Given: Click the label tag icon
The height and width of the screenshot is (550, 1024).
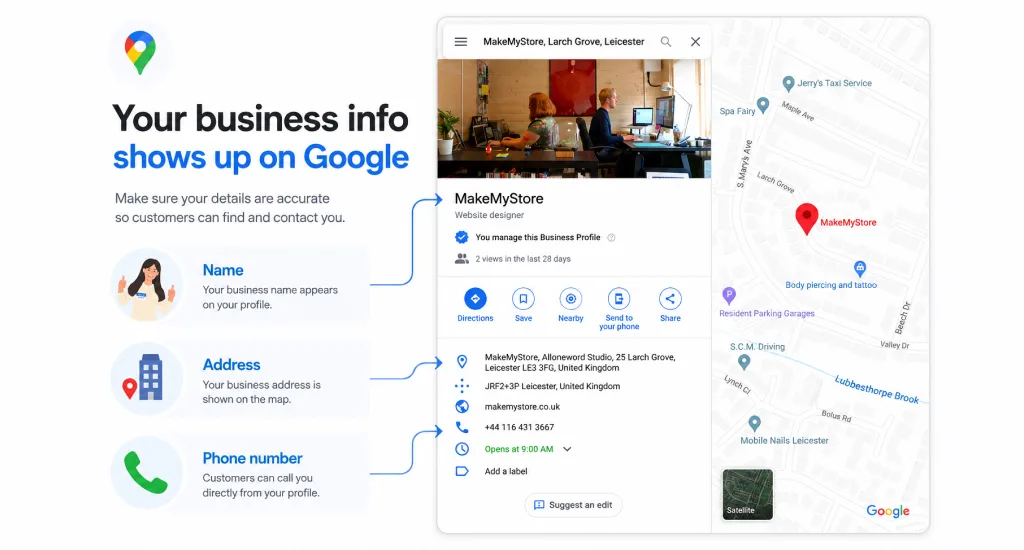Looking at the screenshot, I should coord(462,471).
